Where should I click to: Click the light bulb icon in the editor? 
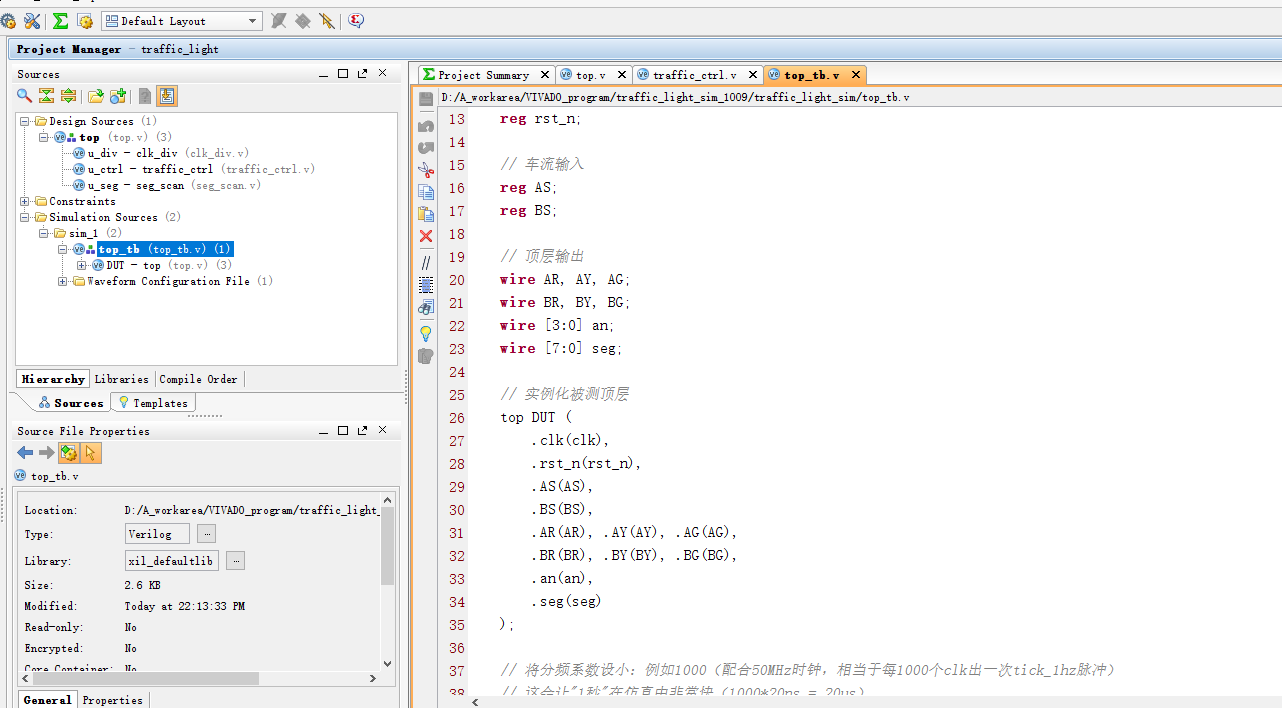click(x=426, y=333)
